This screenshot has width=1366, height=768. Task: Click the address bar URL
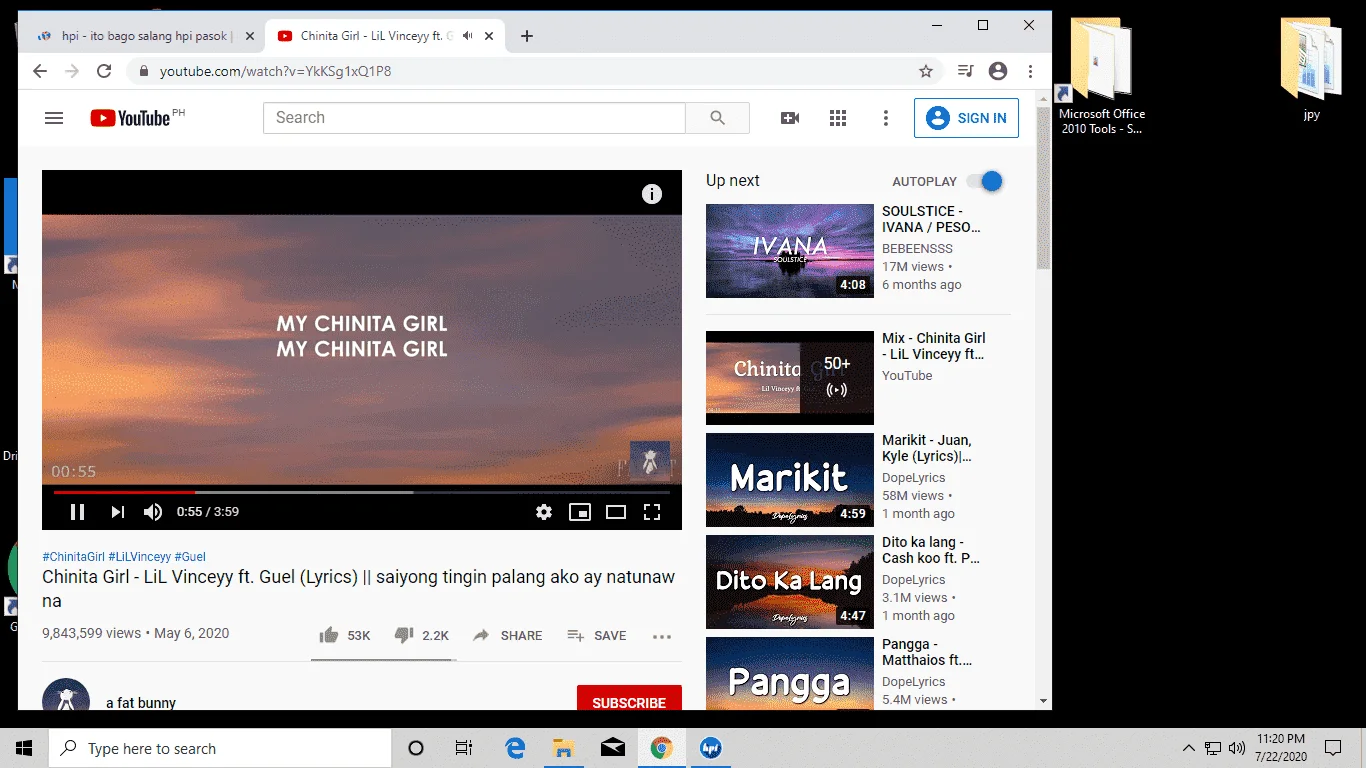coord(275,71)
